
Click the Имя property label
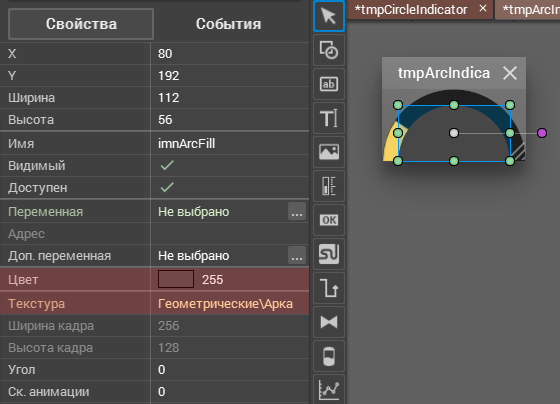21,144
